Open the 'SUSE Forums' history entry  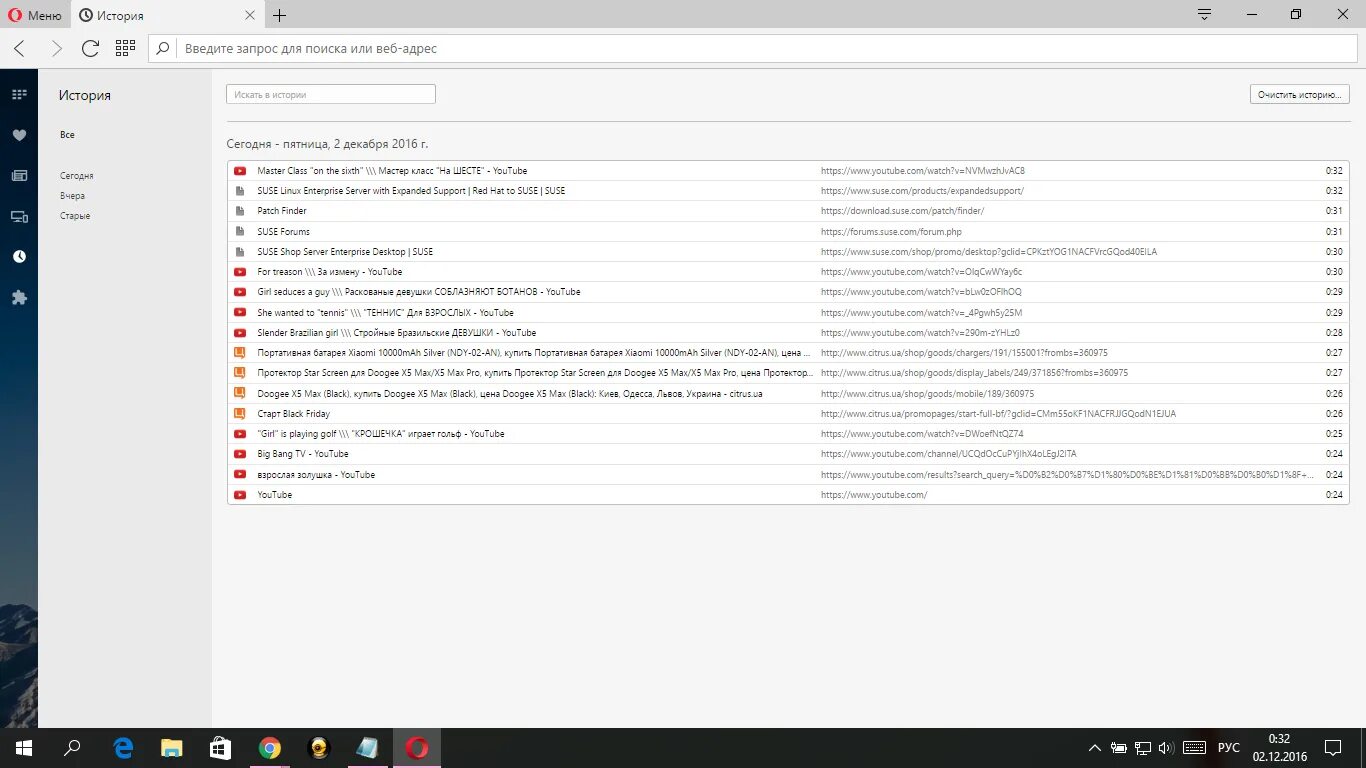(788, 232)
